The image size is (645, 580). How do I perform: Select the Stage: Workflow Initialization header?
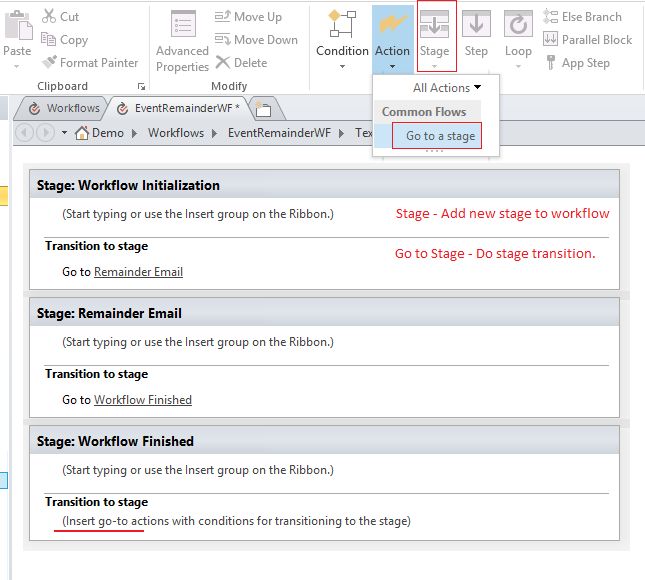(325, 185)
